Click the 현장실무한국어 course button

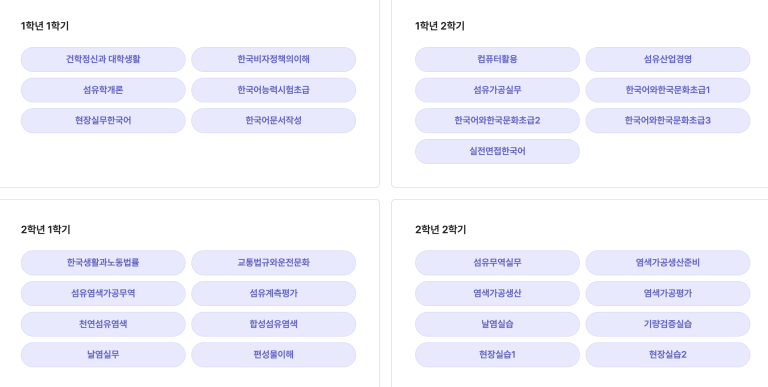tap(103, 121)
